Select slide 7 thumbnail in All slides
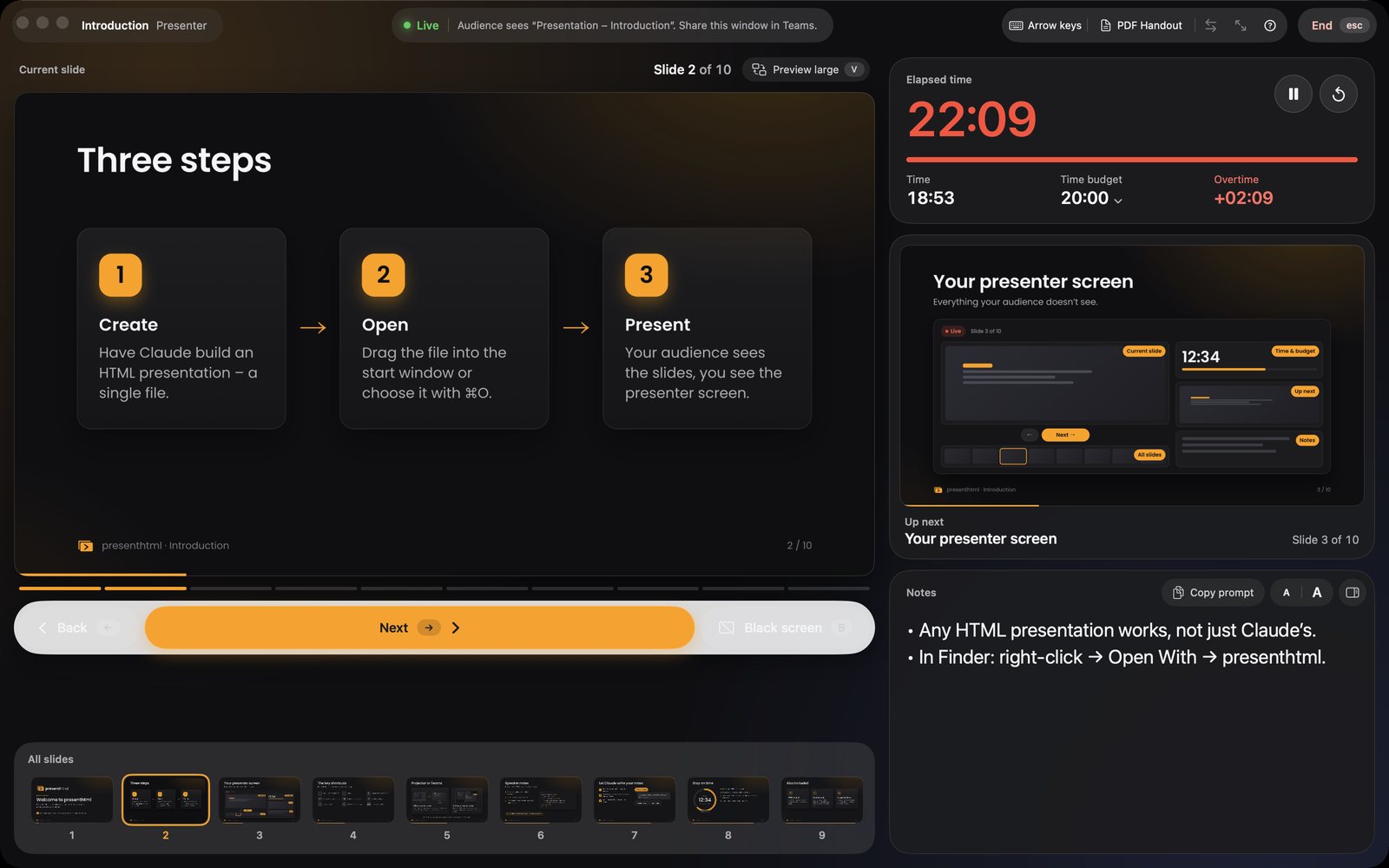This screenshot has width=1389, height=868. [x=635, y=799]
